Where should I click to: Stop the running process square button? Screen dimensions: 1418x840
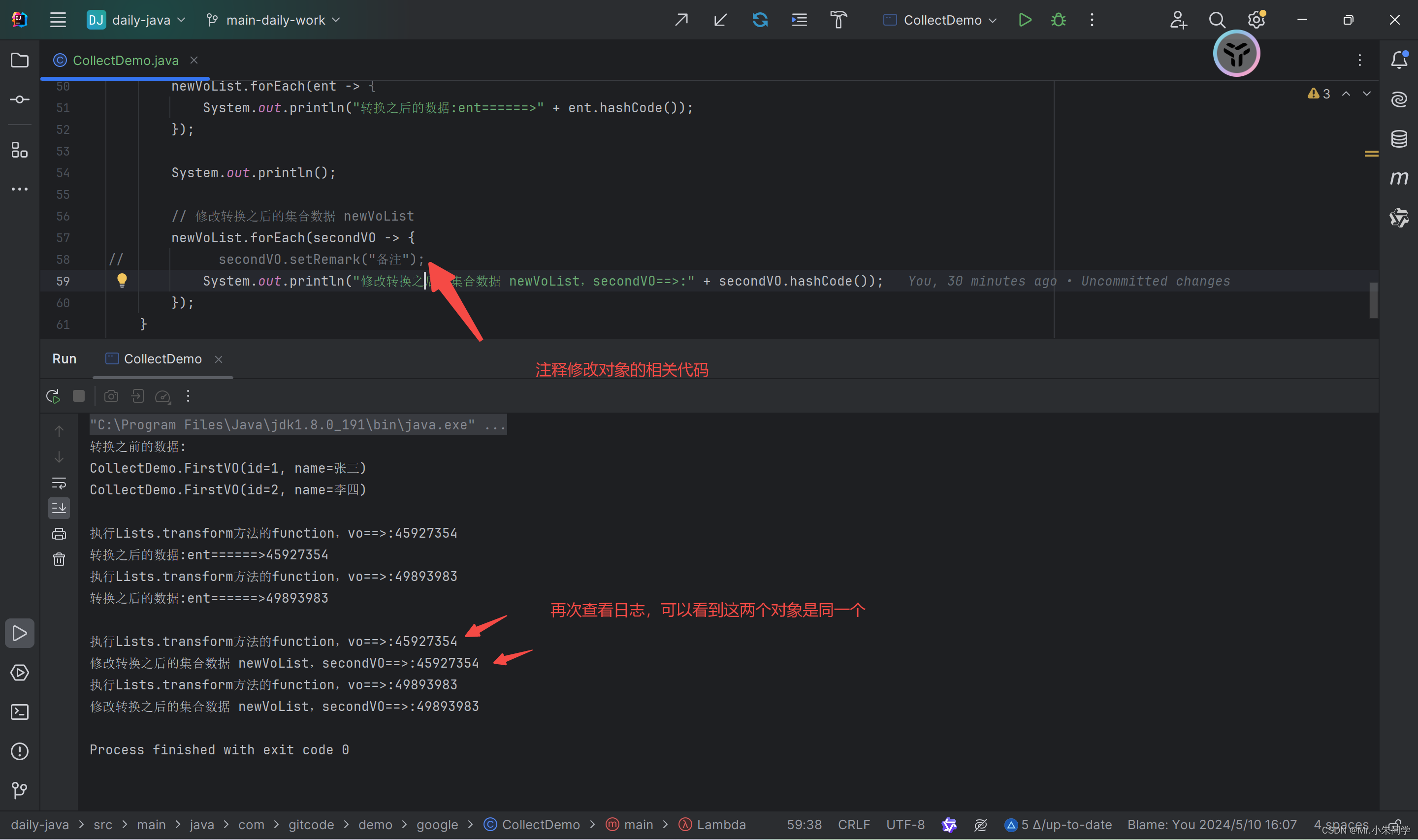(x=79, y=396)
